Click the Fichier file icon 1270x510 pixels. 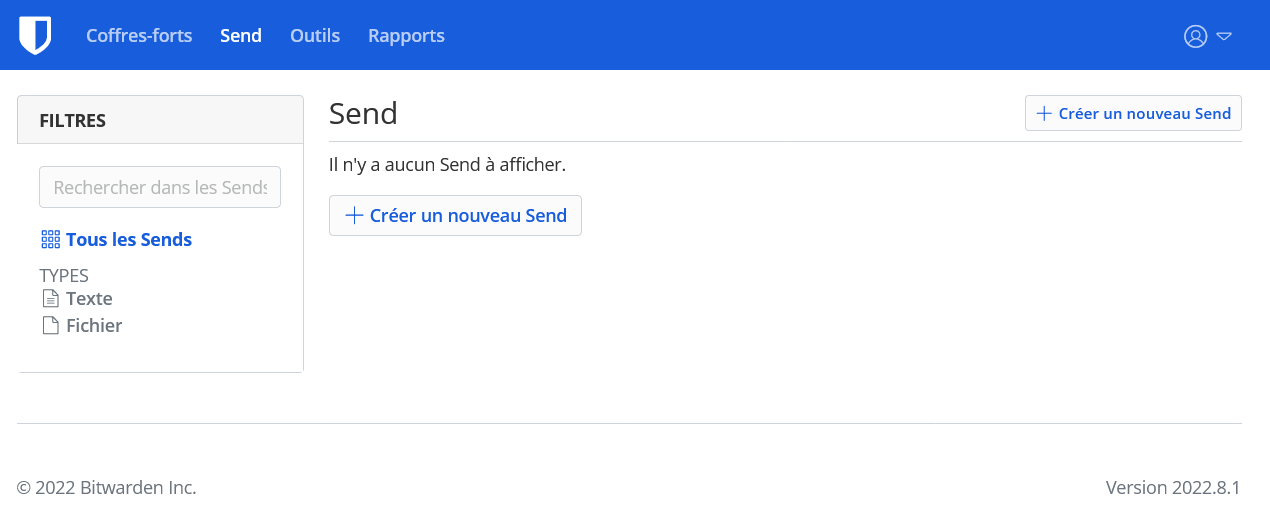point(50,326)
